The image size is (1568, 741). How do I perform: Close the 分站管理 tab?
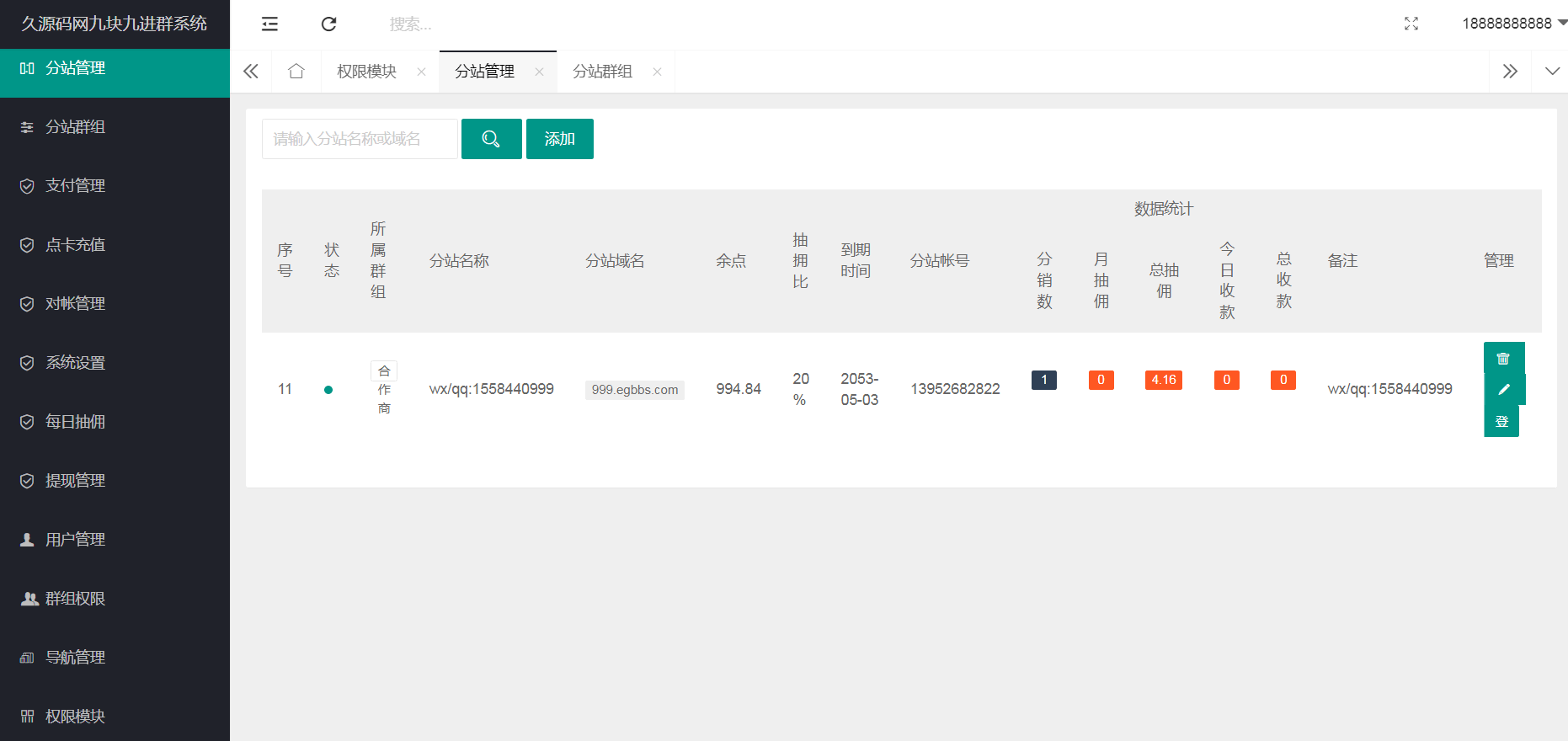(539, 72)
